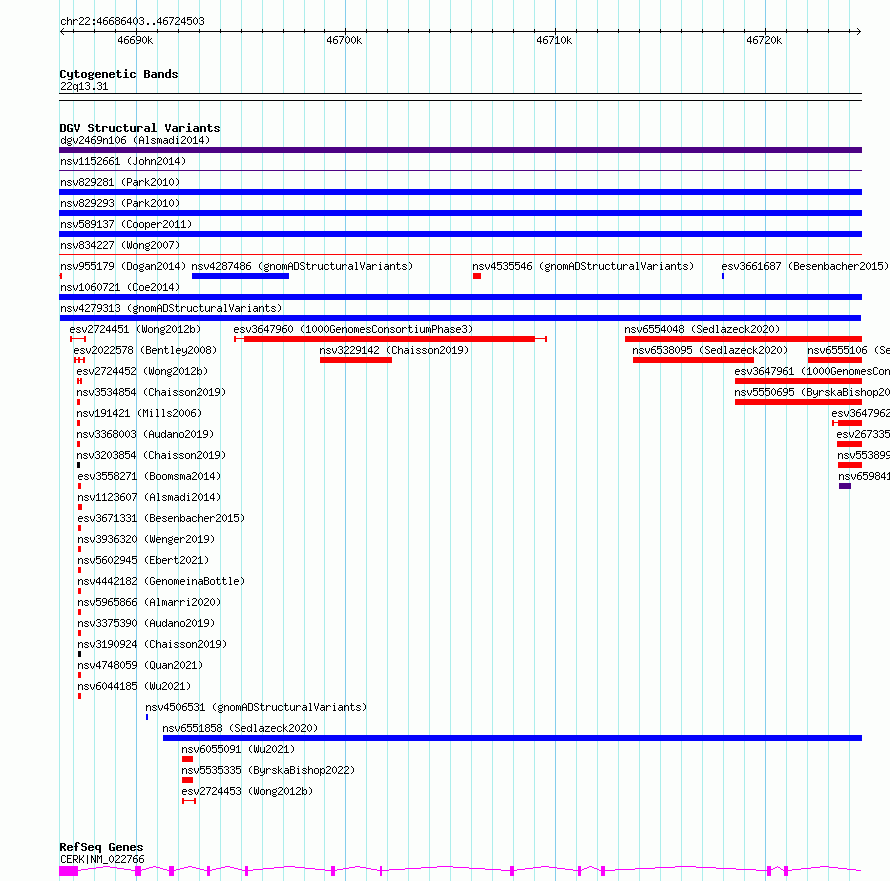
Task: Click esv3558271 (Boomsma2014) label
Action: pos(149,476)
